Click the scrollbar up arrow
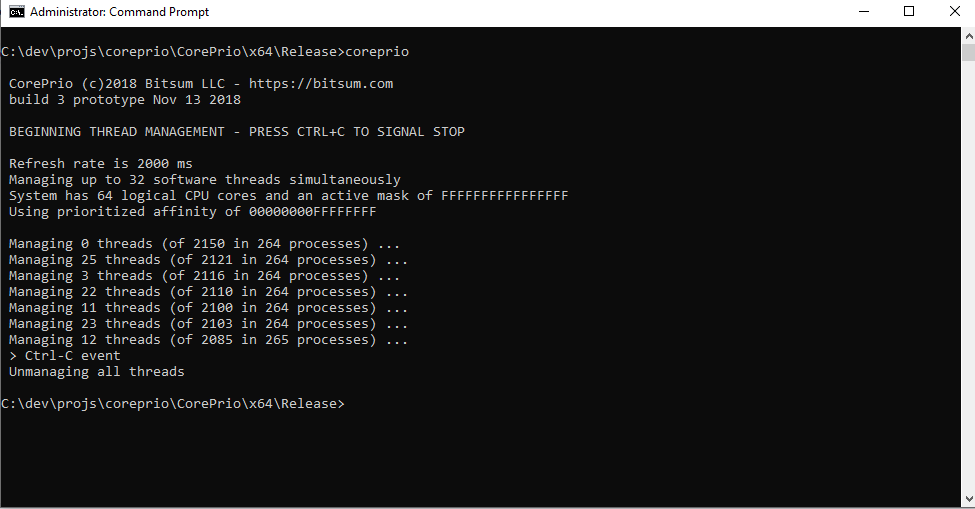The image size is (975, 509). [x=968, y=37]
